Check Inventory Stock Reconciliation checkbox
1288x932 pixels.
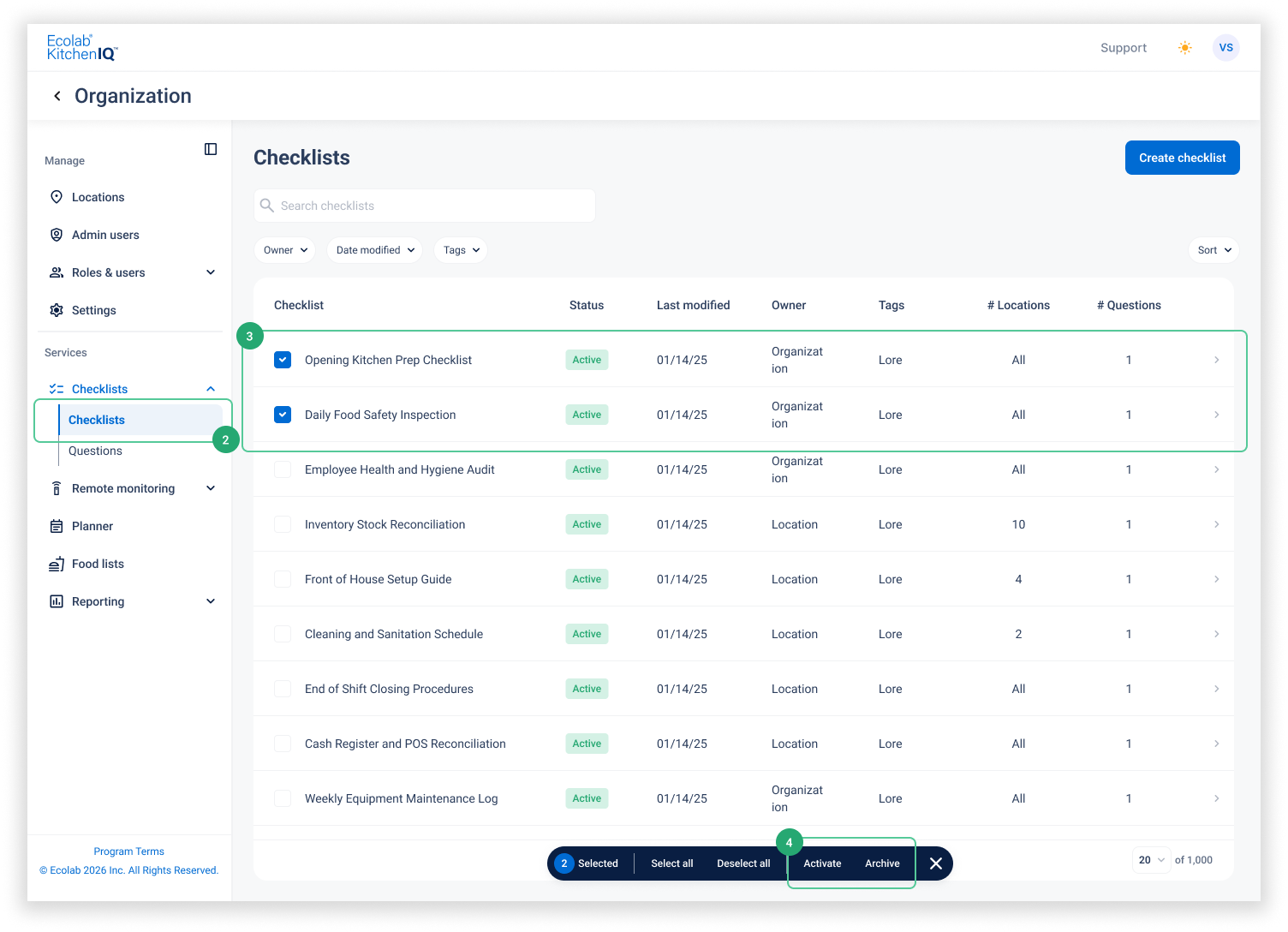pyautogui.click(x=283, y=524)
